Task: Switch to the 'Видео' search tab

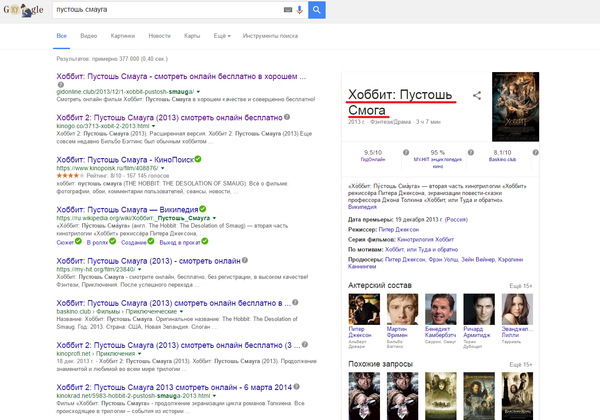Action: tap(88, 36)
